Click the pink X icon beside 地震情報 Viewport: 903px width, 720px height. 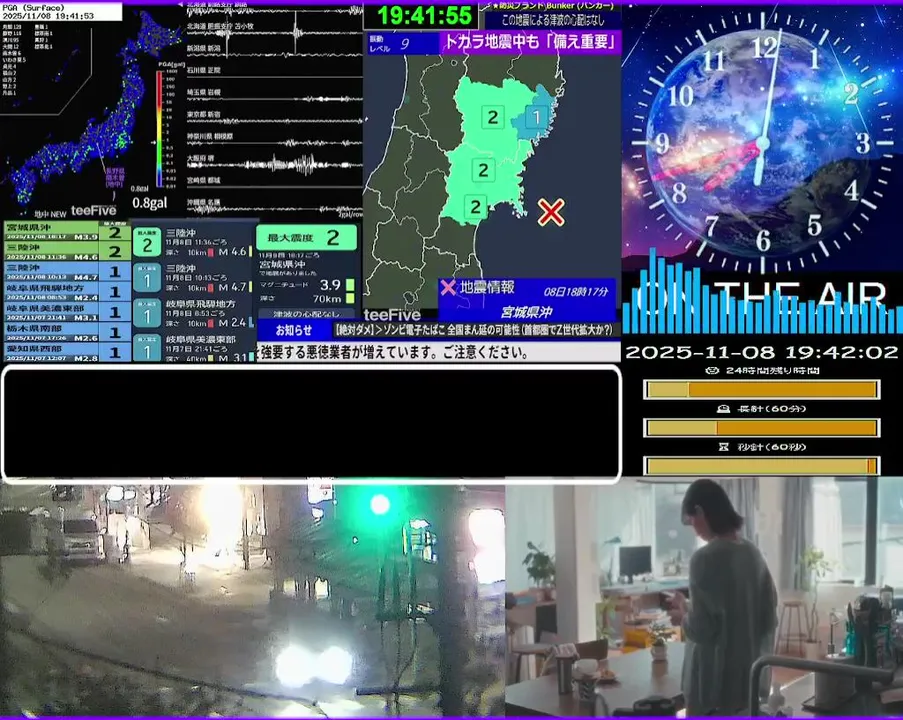coord(448,287)
